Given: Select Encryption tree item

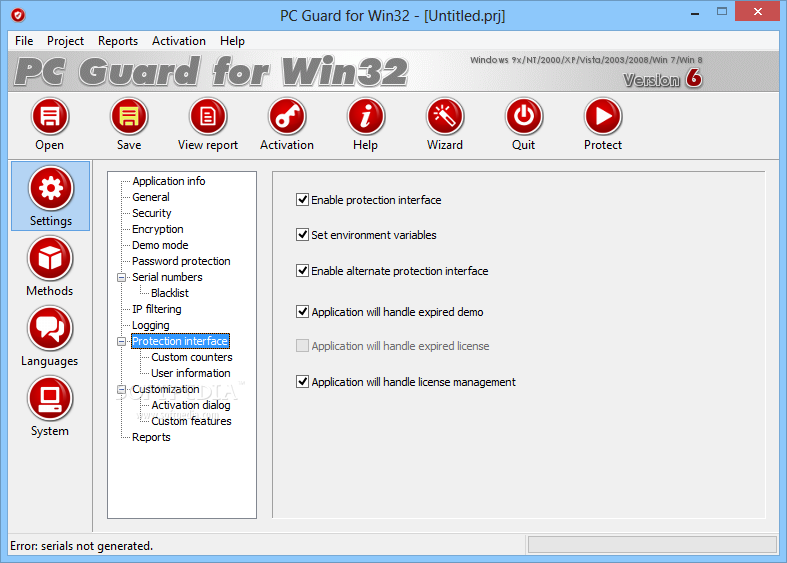Looking at the screenshot, I should coord(158,229).
